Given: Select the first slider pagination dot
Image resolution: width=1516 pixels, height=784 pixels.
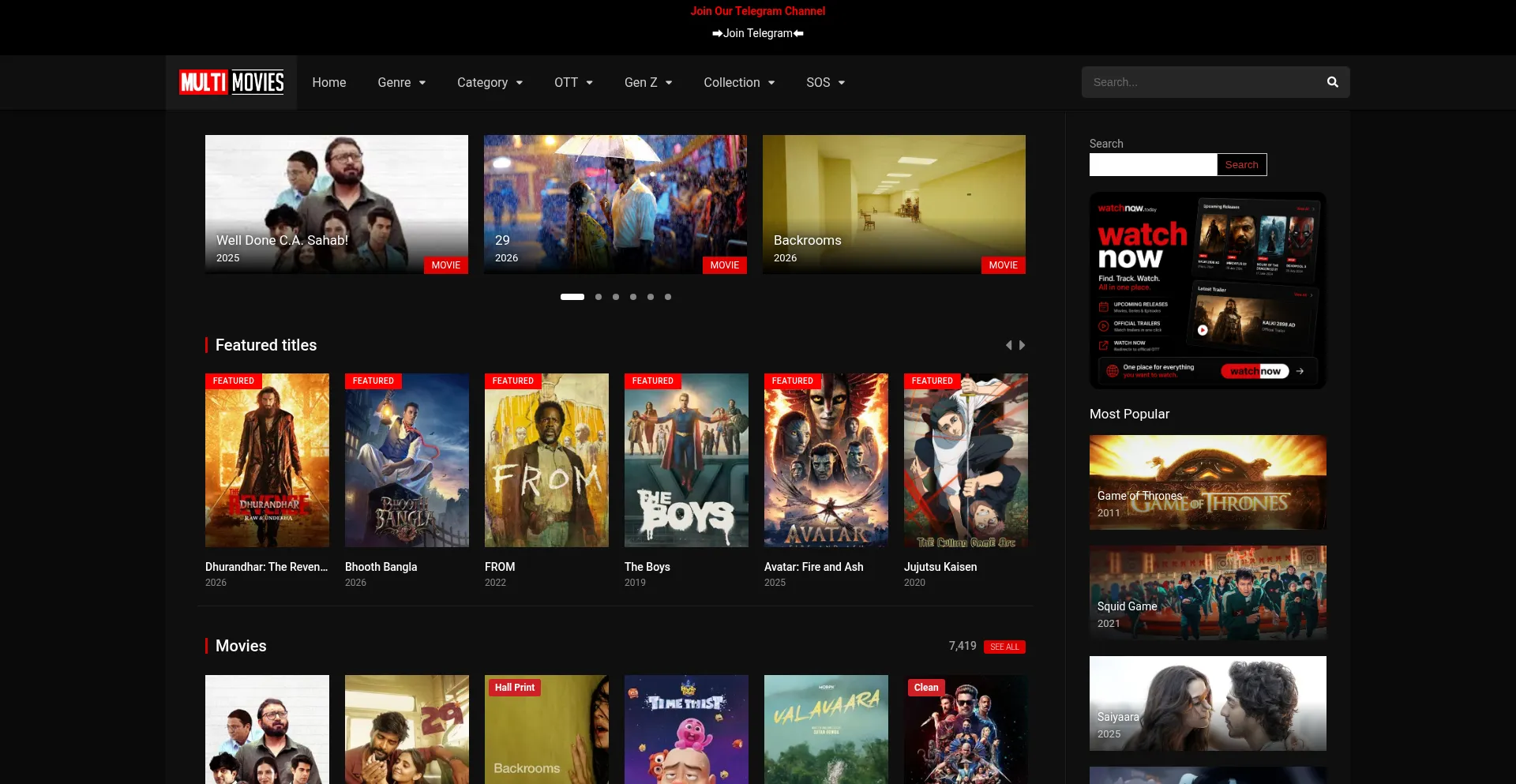Looking at the screenshot, I should click(572, 297).
